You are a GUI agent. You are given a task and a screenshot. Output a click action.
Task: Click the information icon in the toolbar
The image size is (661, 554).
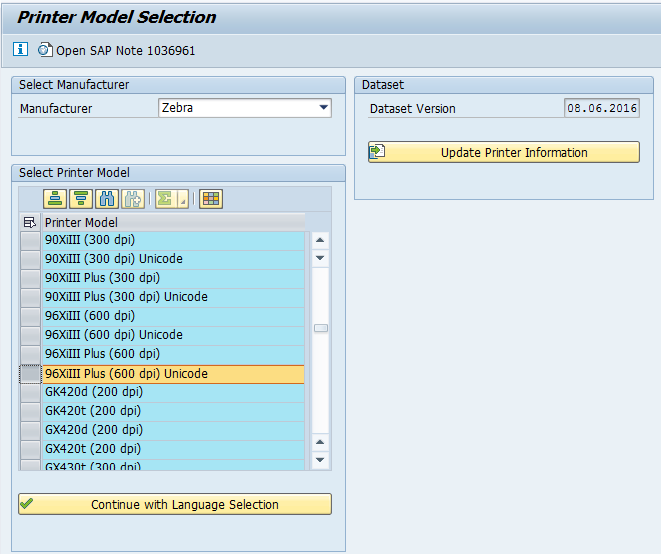coord(21,49)
